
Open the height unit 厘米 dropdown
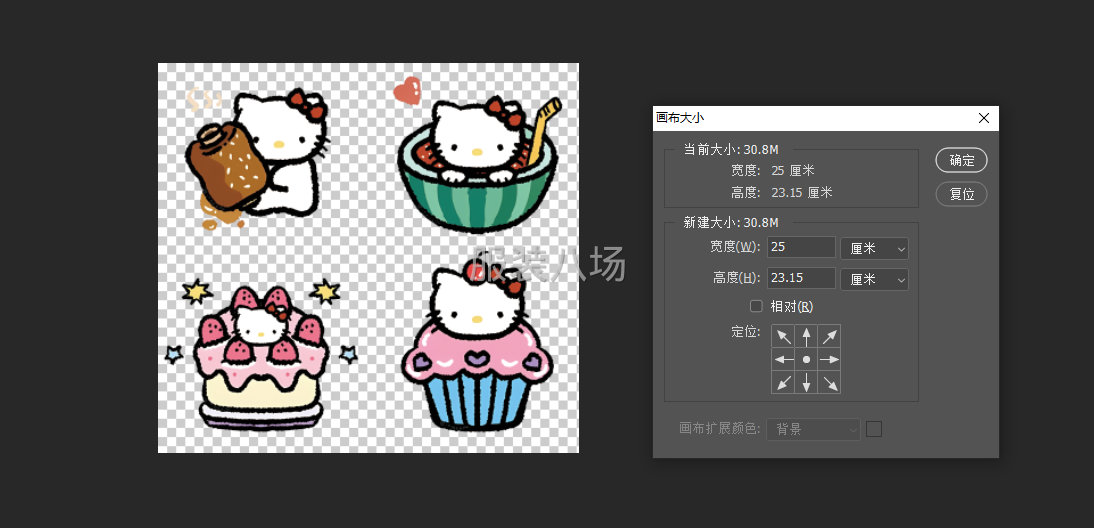[874, 279]
